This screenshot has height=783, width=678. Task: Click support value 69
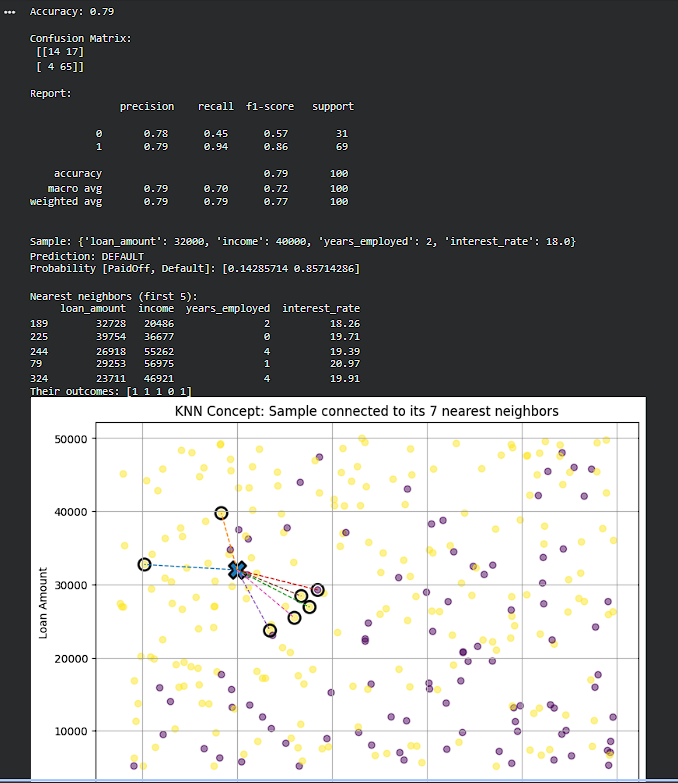tap(342, 147)
